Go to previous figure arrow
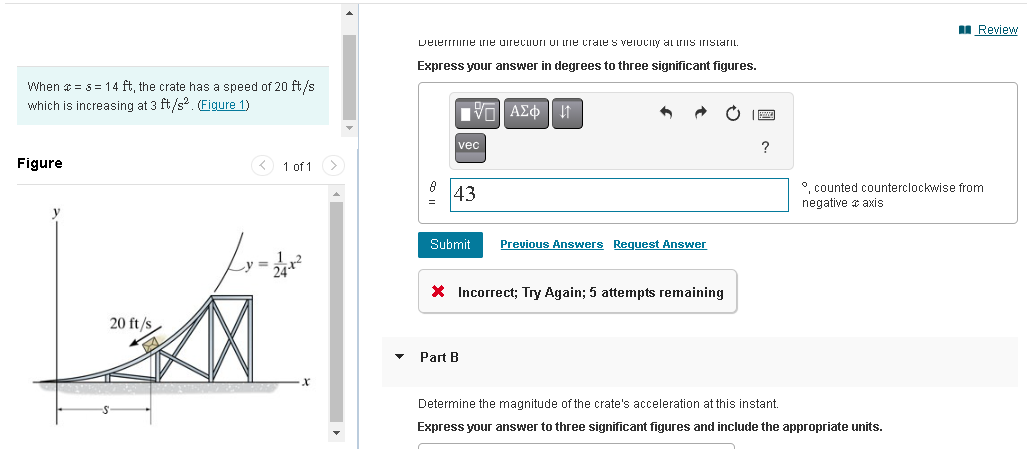This screenshot has height=468, width=1027. (262, 166)
